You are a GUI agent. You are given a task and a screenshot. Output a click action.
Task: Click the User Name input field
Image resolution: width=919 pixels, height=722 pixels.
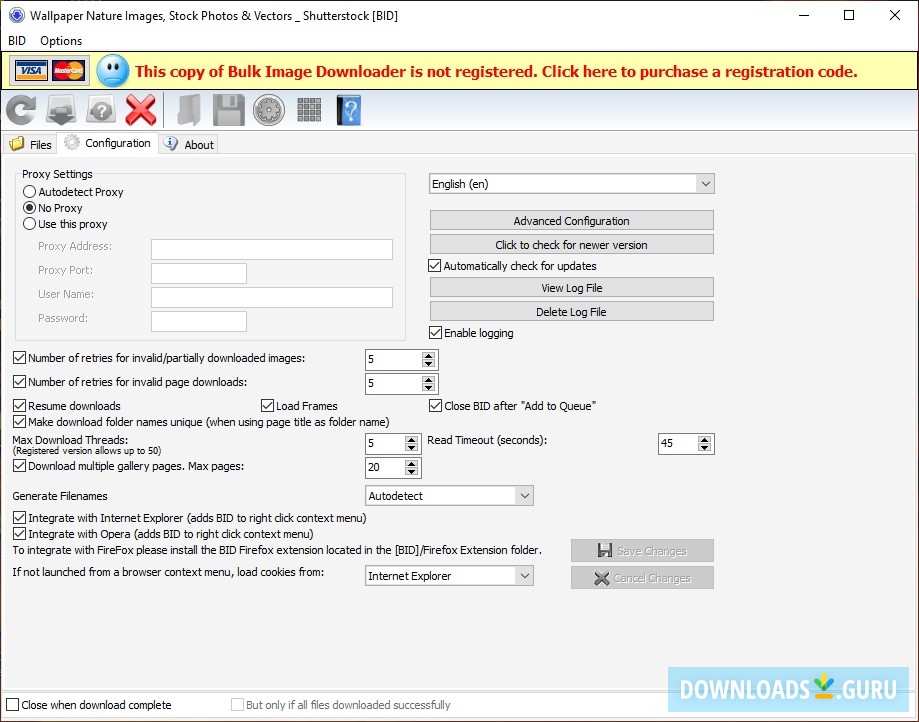pos(272,297)
